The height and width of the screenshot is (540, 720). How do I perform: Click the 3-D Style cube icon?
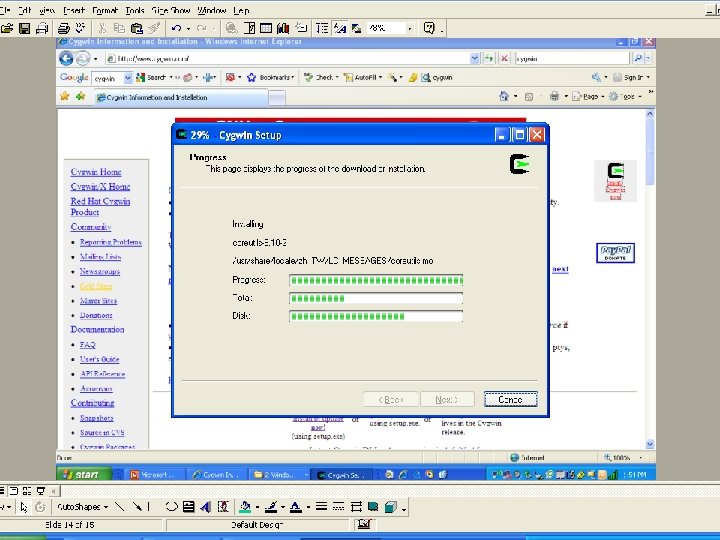tap(390, 507)
